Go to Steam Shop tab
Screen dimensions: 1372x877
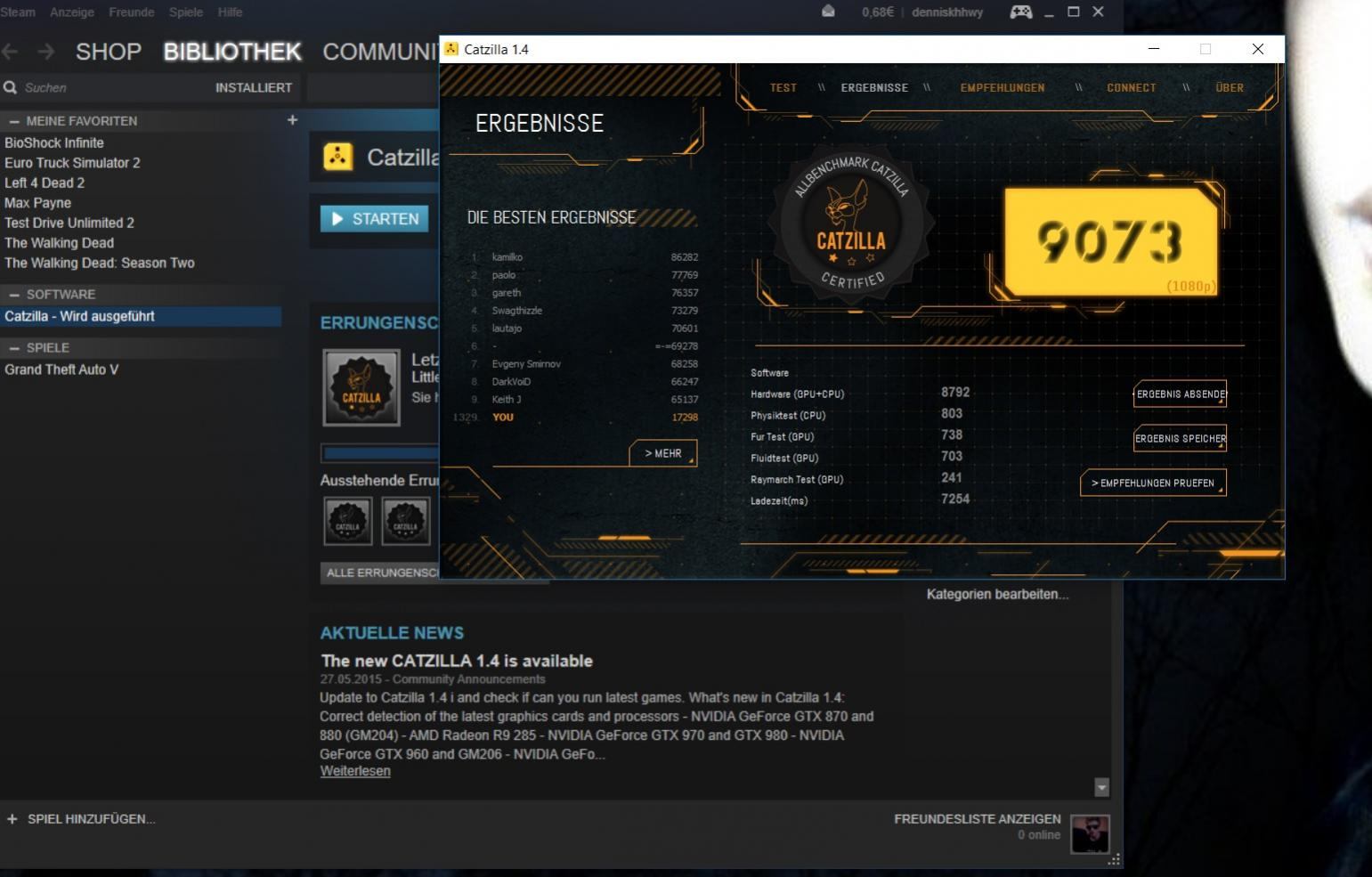click(109, 52)
